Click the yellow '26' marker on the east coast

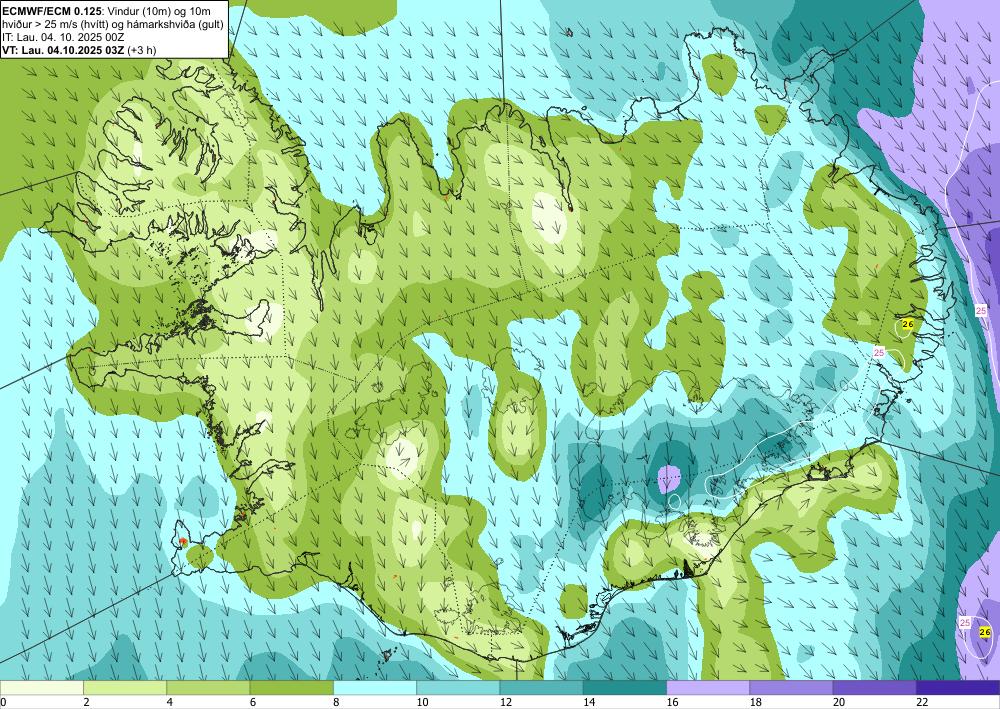(x=908, y=325)
